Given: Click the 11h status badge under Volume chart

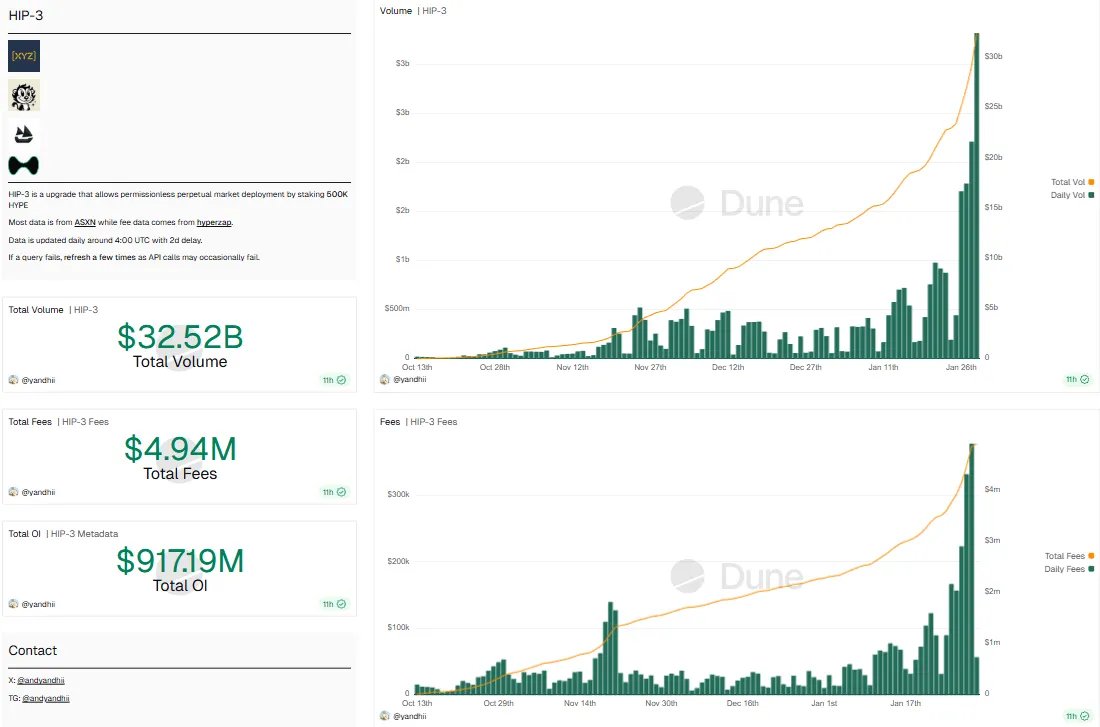Looking at the screenshot, I should click(x=1076, y=380).
